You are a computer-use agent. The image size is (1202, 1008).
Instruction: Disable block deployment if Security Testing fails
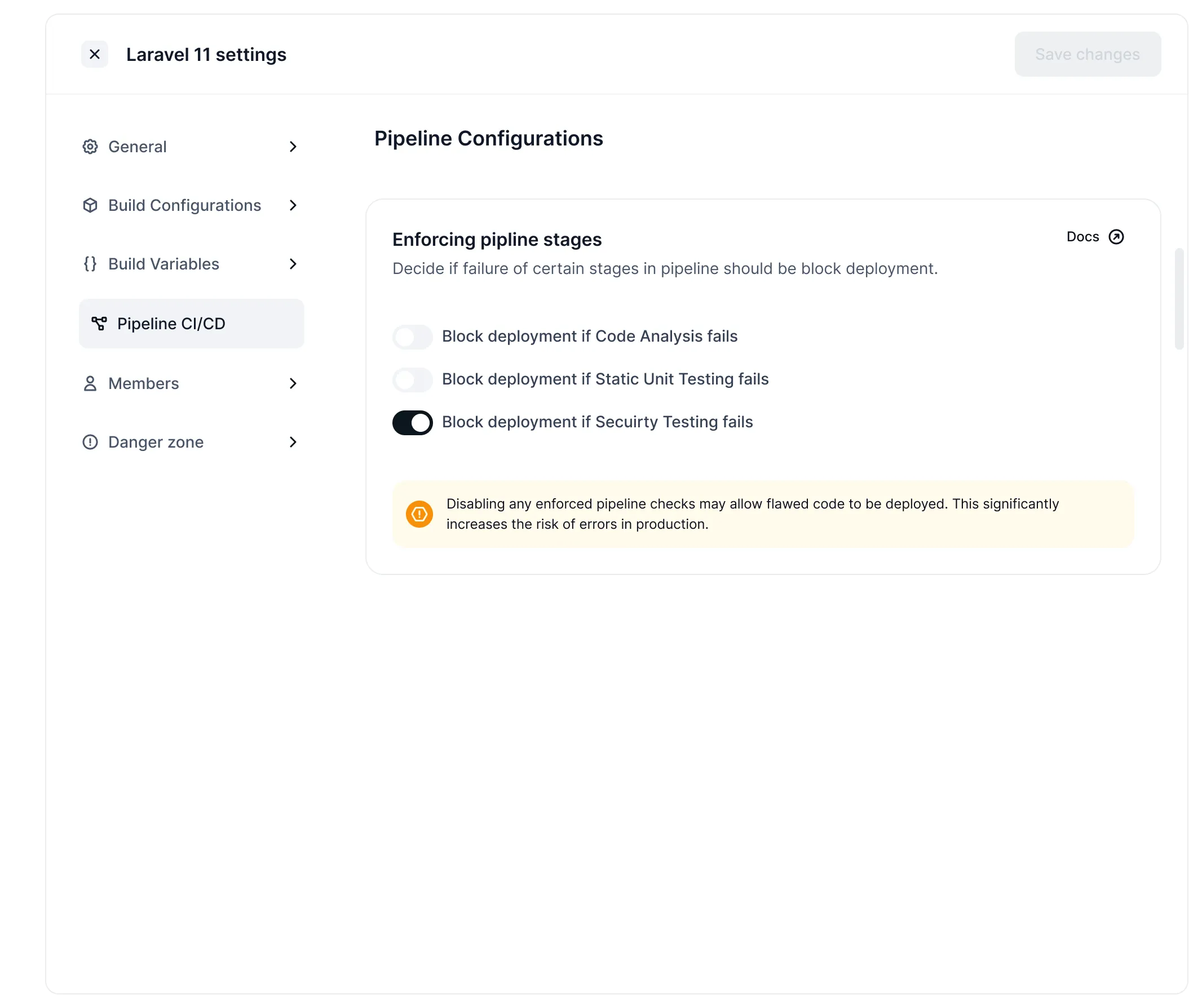coord(412,422)
